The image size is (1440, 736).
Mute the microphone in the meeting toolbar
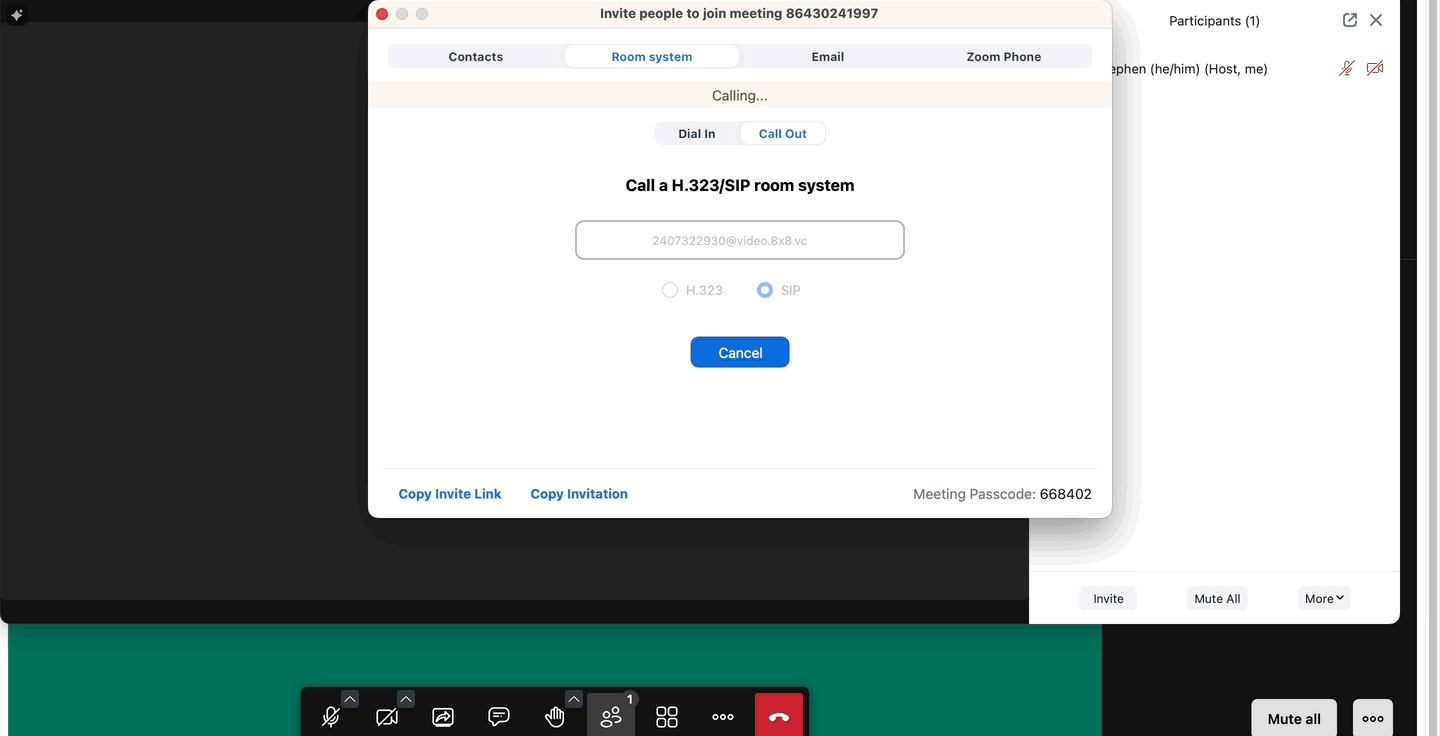pyautogui.click(x=330, y=716)
